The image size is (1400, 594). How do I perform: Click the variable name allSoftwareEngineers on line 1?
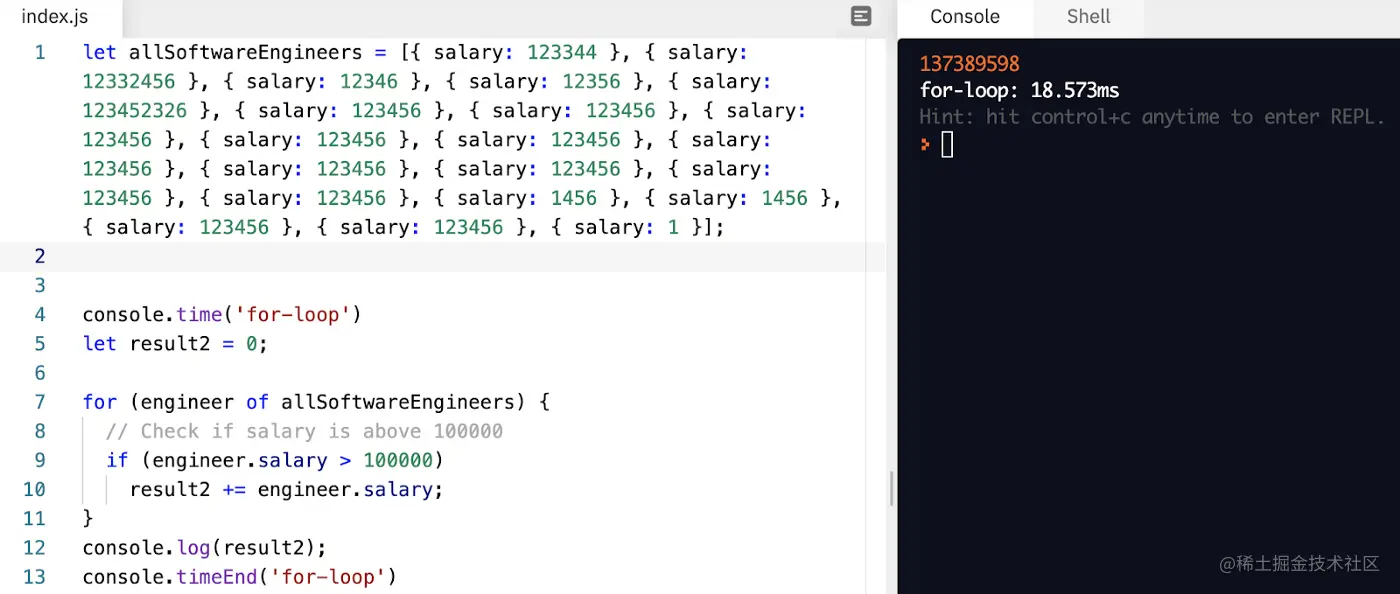click(x=245, y=52)
